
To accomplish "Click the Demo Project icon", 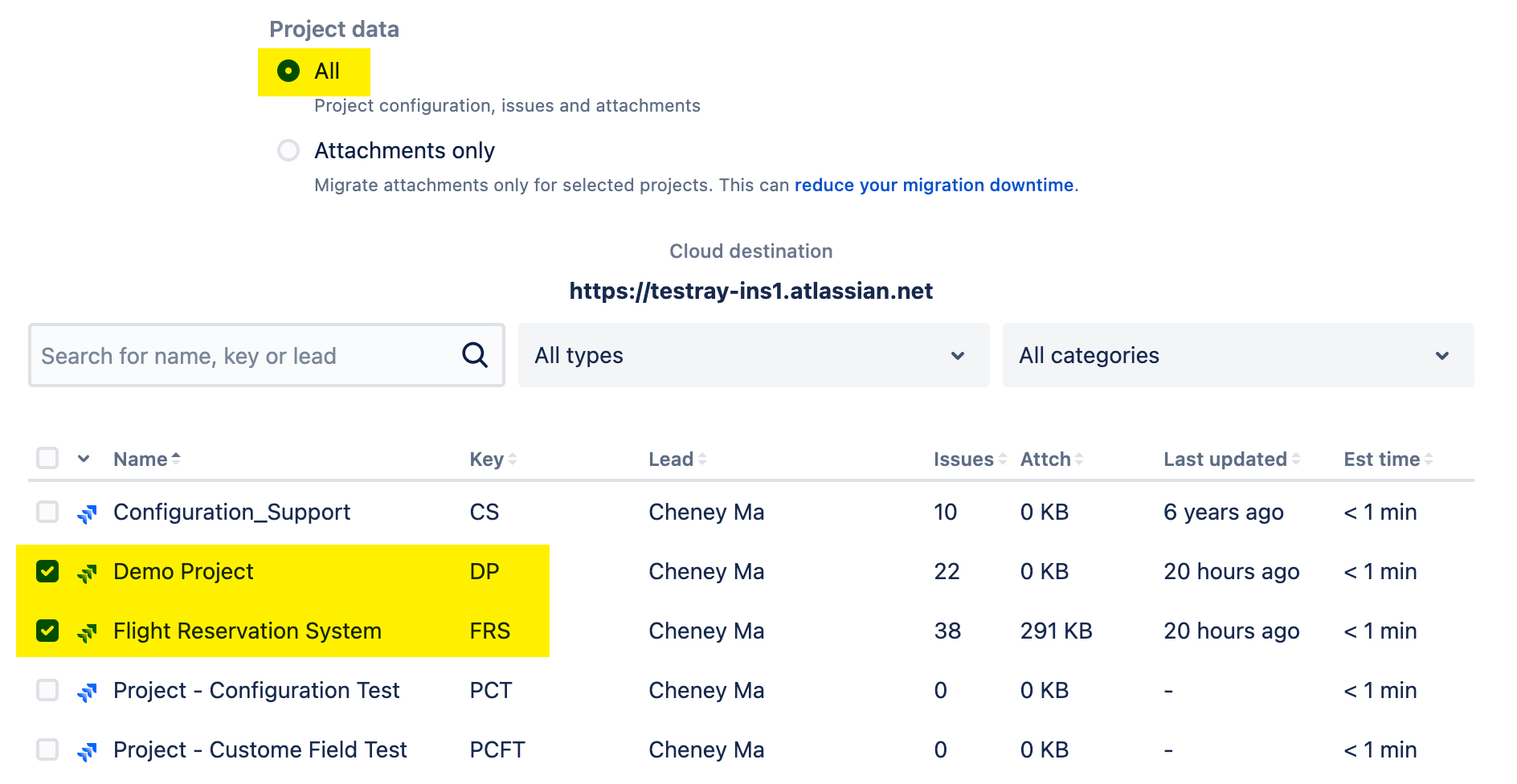I will [x=87, y=572].
